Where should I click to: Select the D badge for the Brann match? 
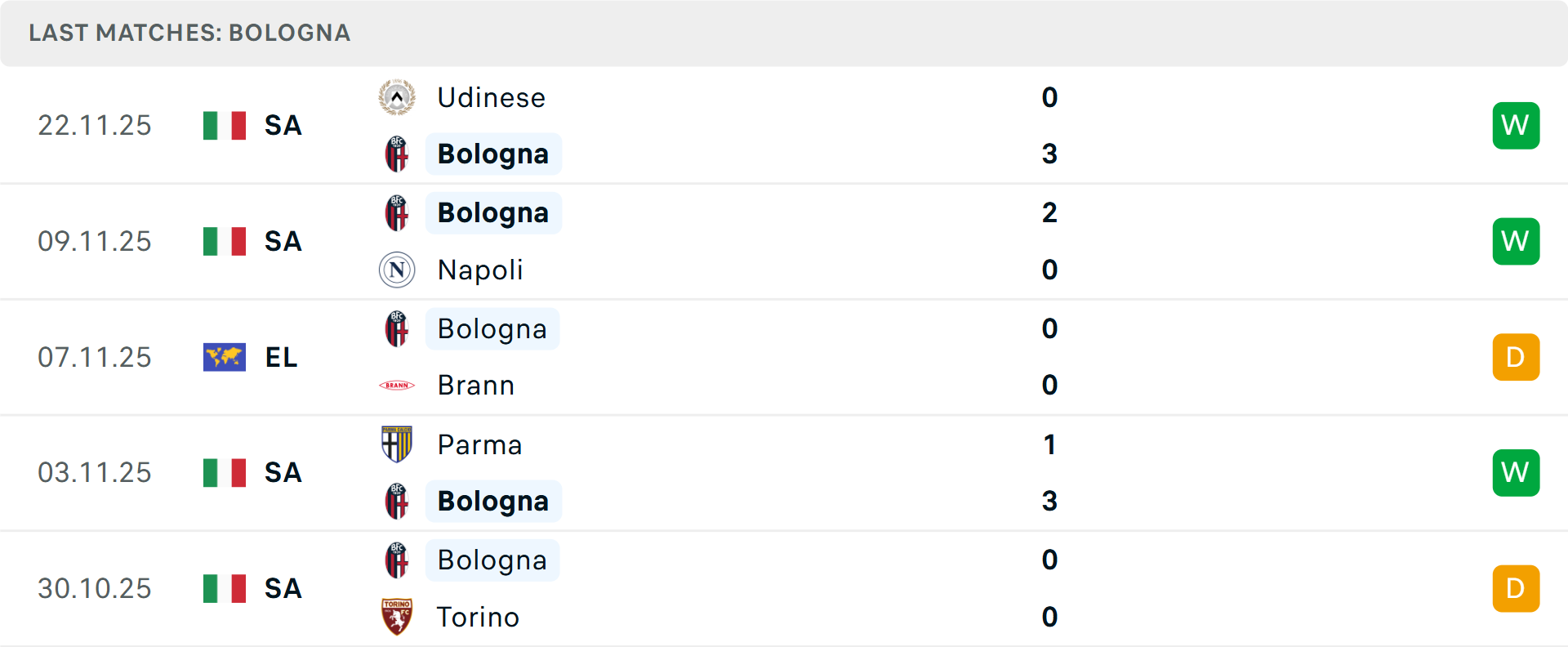tap(1516, 357)
